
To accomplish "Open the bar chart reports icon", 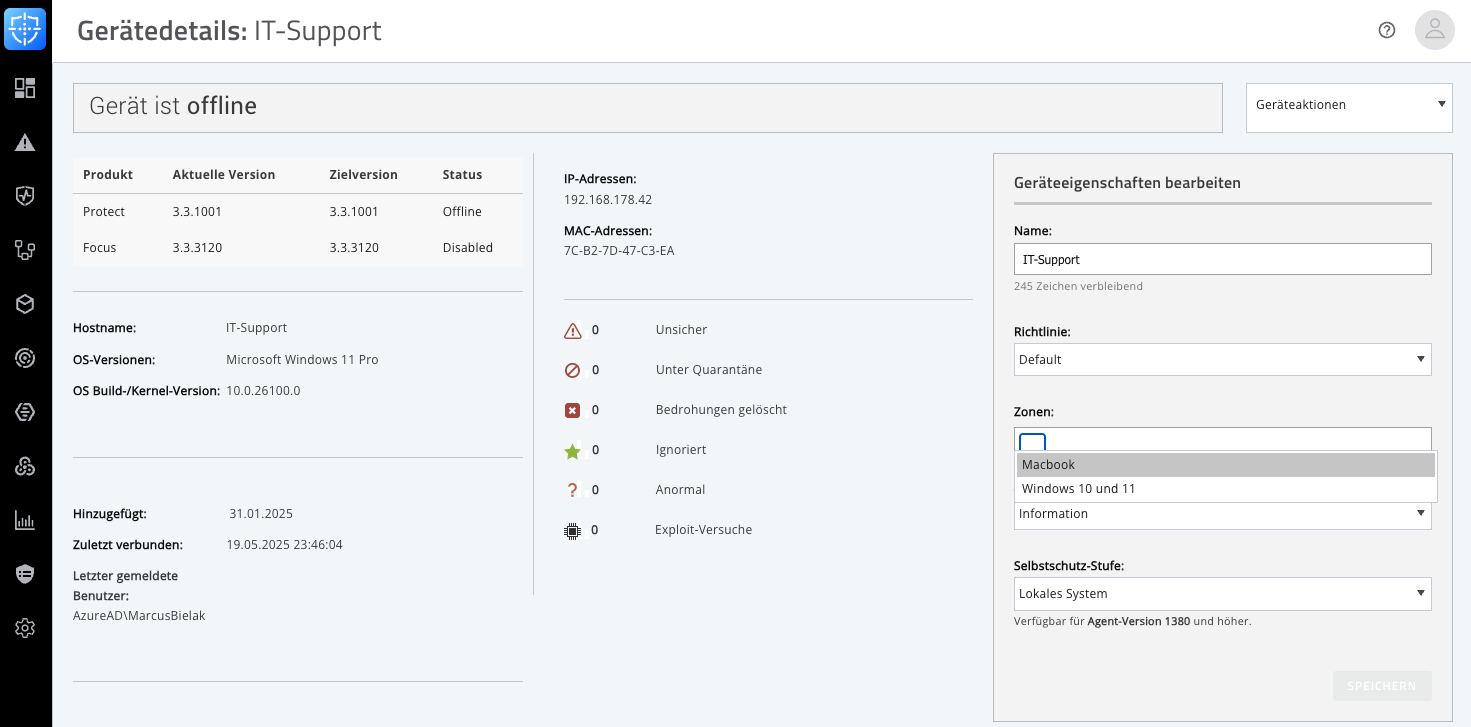I will coord(25,520).
